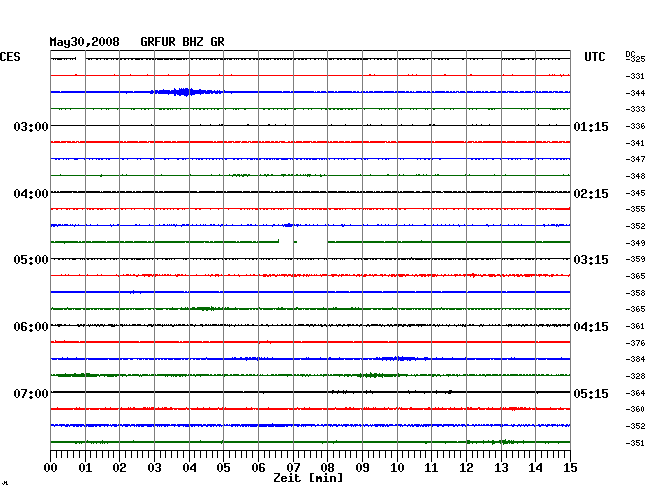
Task: Click x-axis minute tick label 10
Action: point(397,468)
